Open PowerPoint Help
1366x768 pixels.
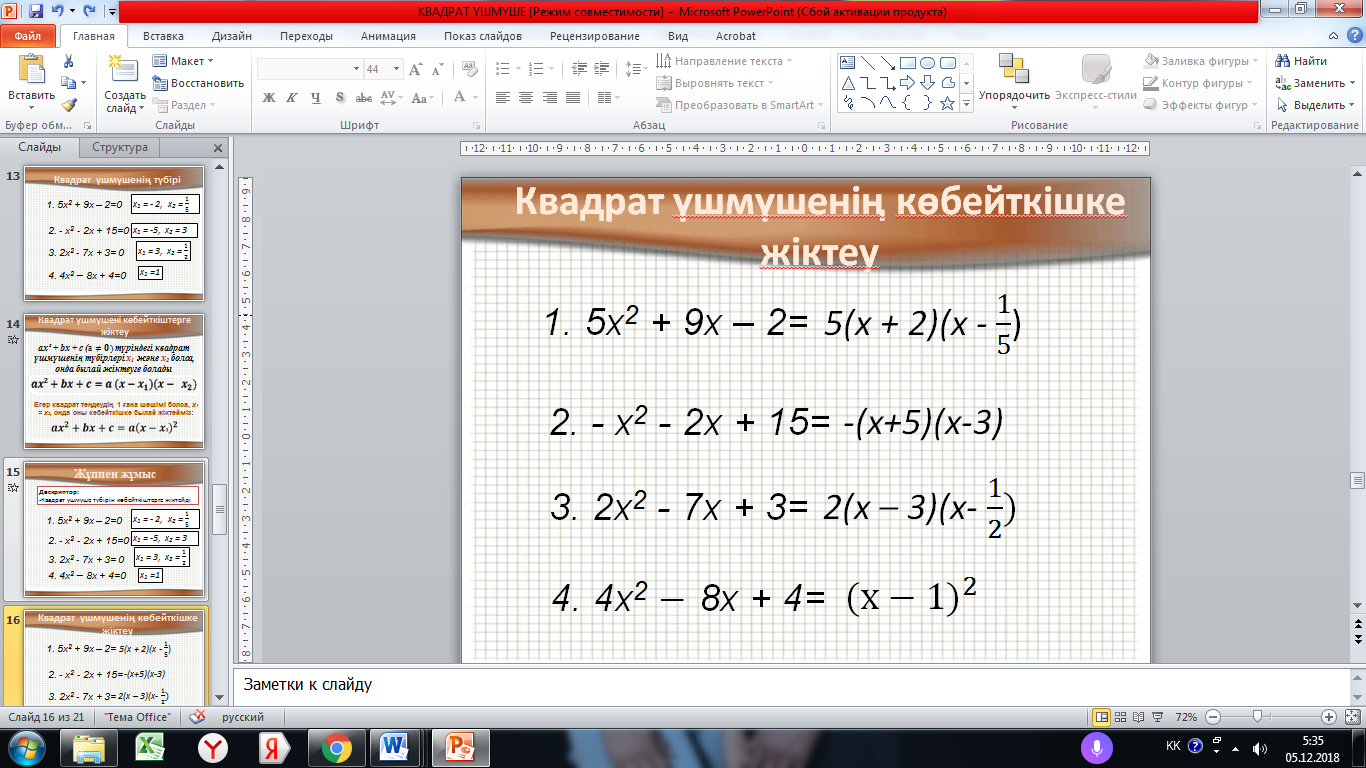[1354, 37]
